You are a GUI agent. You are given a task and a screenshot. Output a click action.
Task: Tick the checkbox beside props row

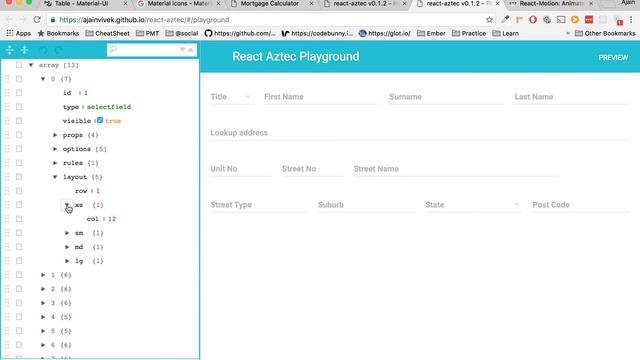pyautogui.click(x=19, y=135)
